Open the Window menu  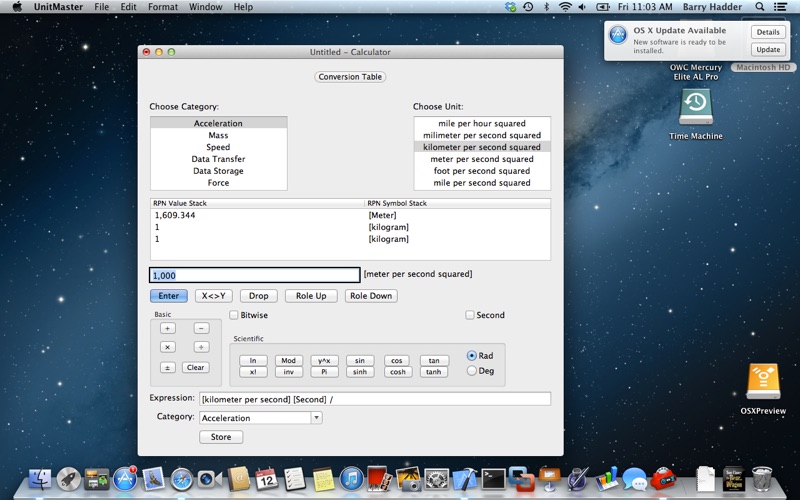click(x=206, y=7)
